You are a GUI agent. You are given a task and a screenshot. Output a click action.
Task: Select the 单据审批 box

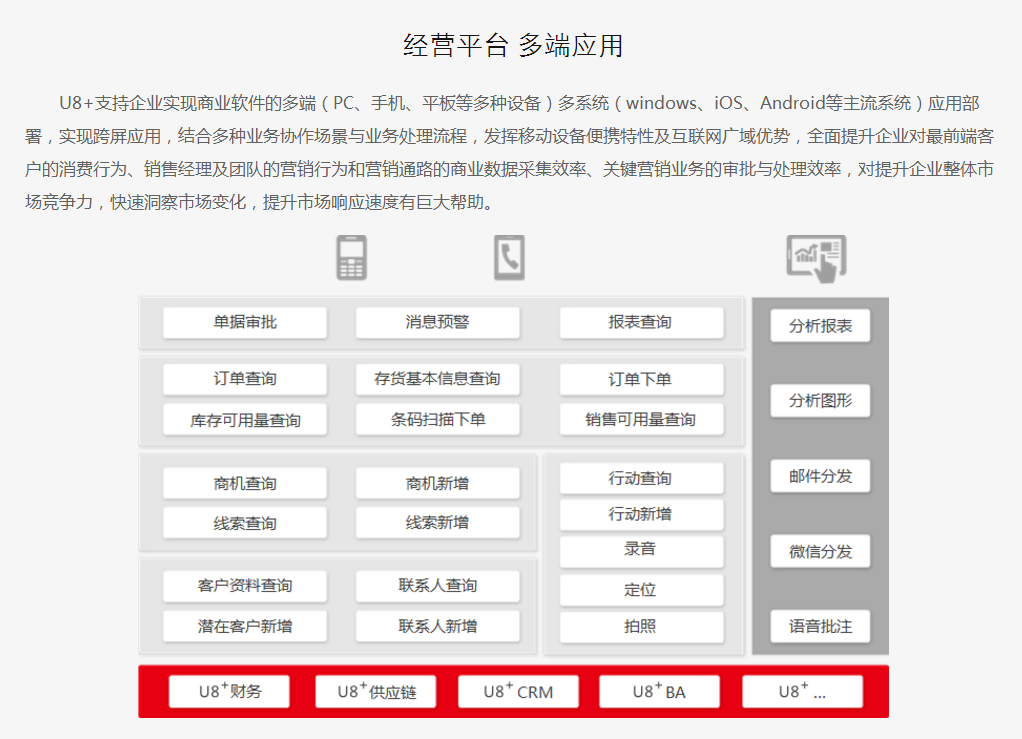(x=245, y=322)
